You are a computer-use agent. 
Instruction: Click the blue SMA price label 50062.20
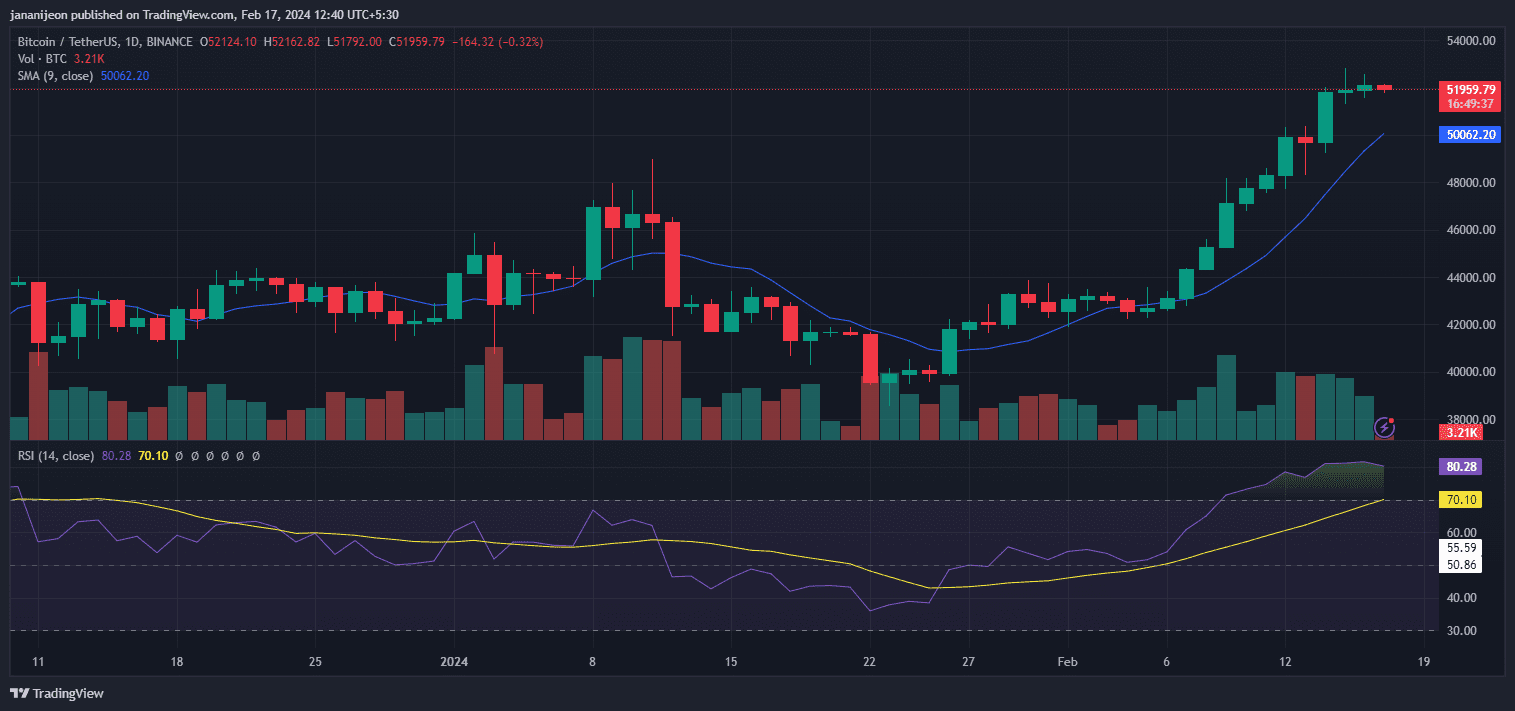coord(1470,135)
